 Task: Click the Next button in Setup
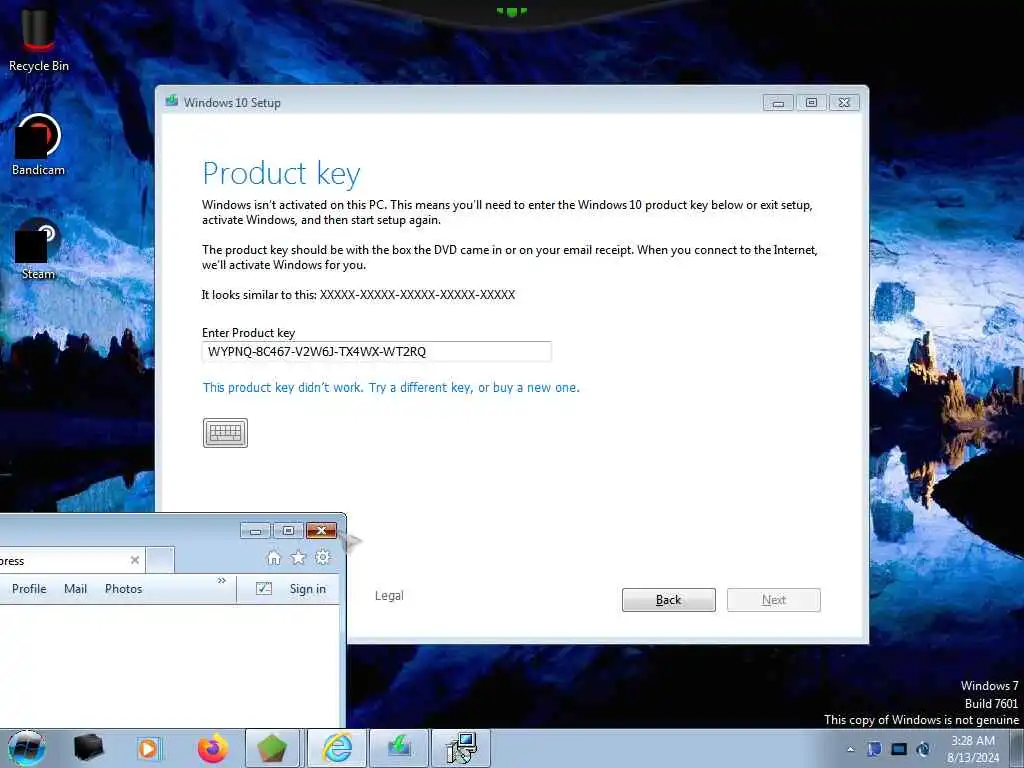coord(774,600)
